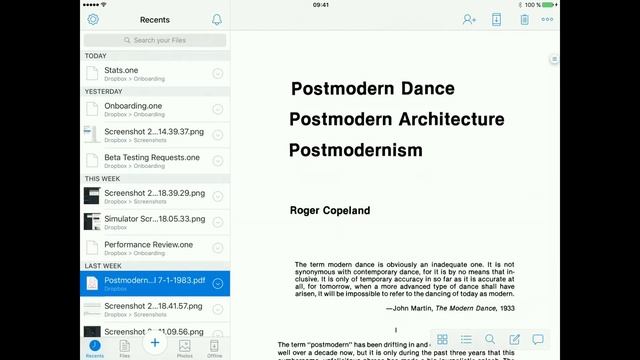Open the settings gear icon
Screen dimensions: 640x360
(x=93, y=19)
